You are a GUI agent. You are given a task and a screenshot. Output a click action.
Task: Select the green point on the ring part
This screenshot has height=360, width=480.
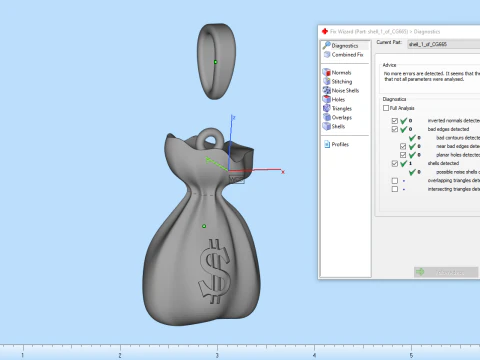click(215, 62)
